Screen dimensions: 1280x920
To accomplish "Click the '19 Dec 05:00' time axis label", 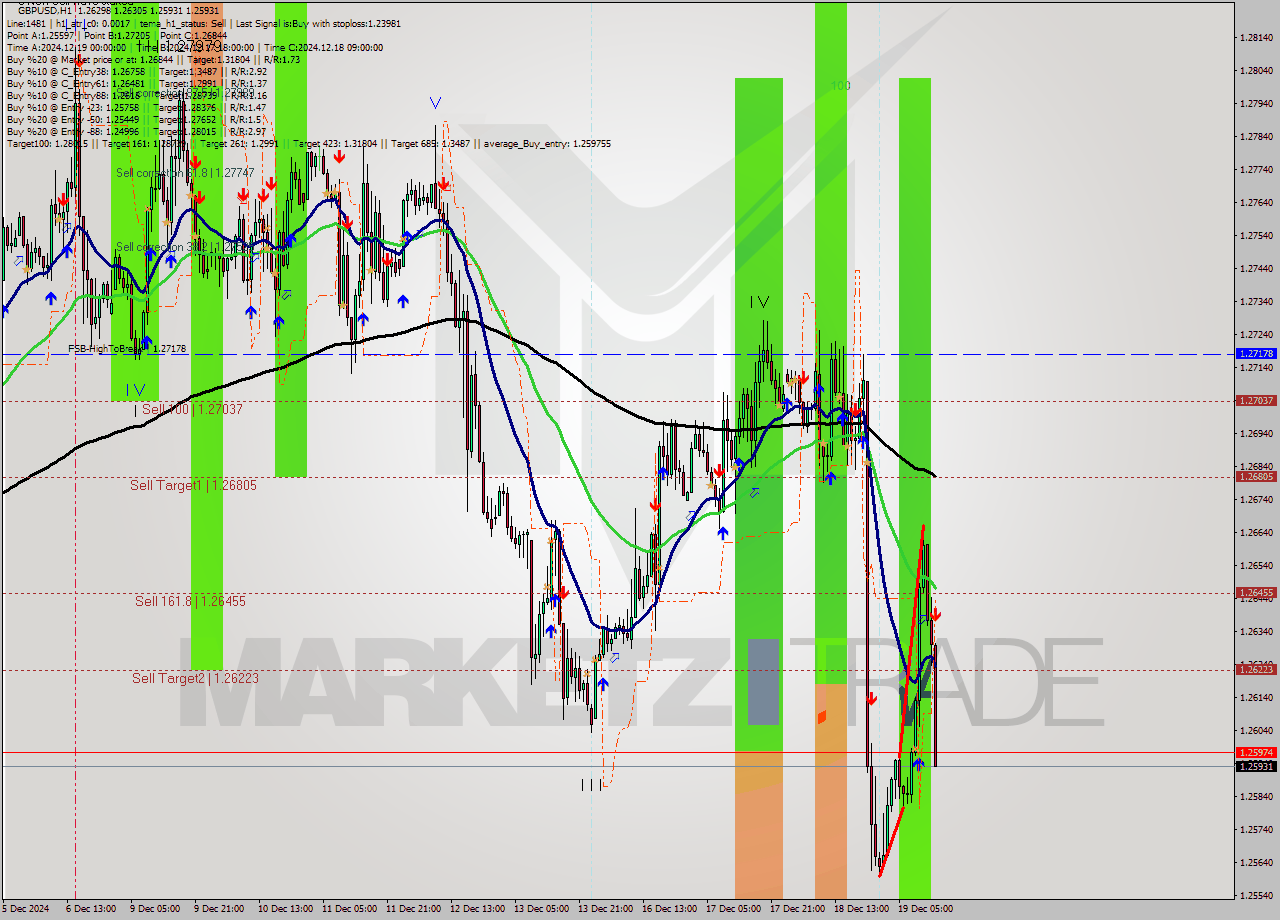I will 926,909.
